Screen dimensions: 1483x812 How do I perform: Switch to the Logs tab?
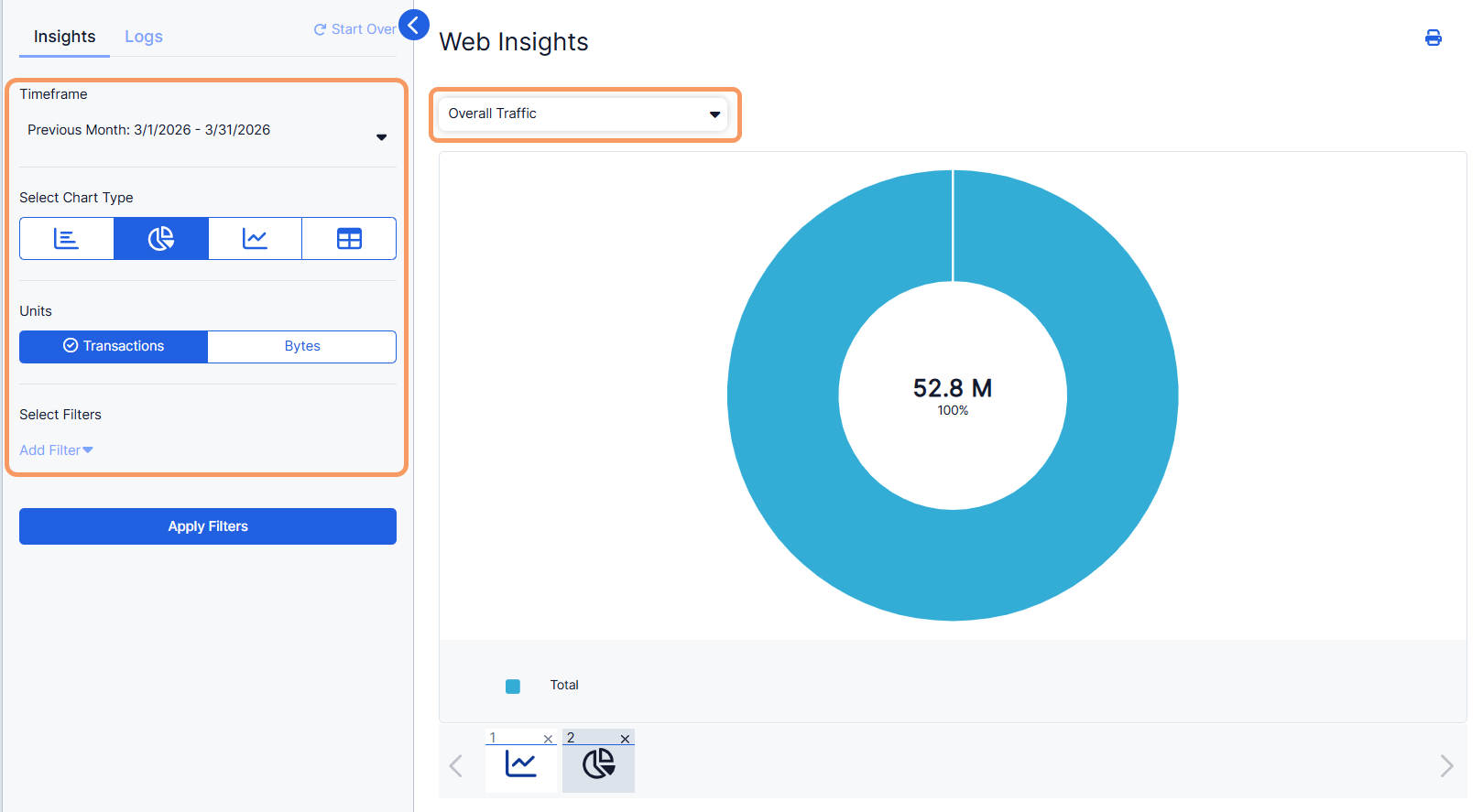pos(144,37)
